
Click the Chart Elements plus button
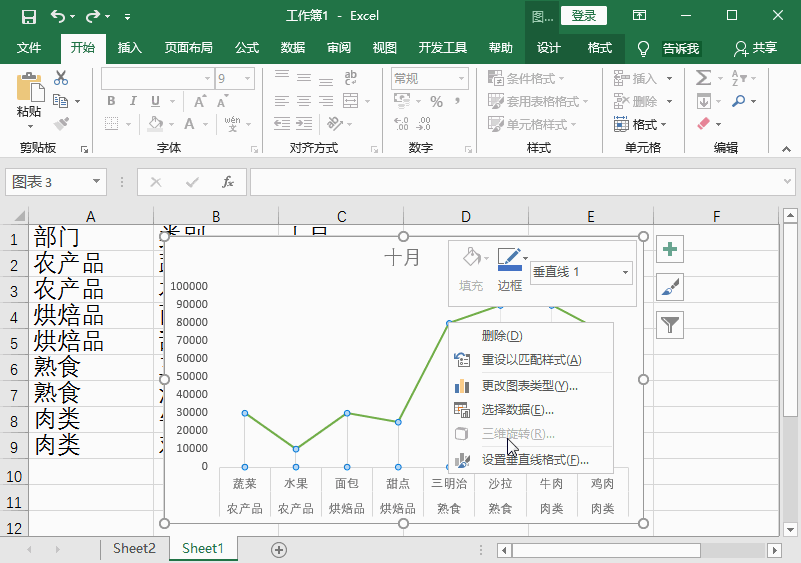(x=670, y=249)
